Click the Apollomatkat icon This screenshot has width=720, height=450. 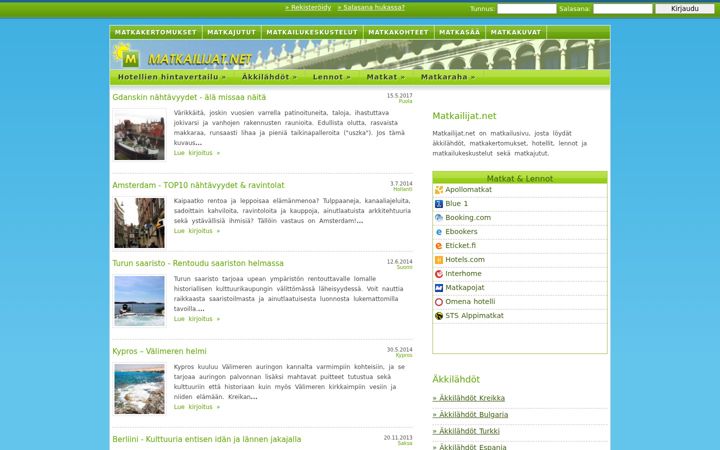(x=439, y=190)
